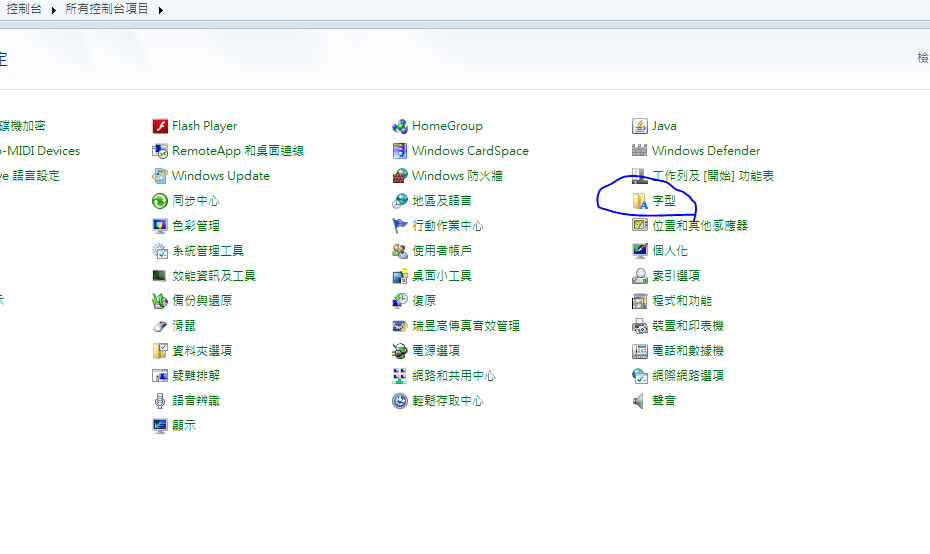Open the 輕鬆存取中心 icon

click(x=400, y=401)
